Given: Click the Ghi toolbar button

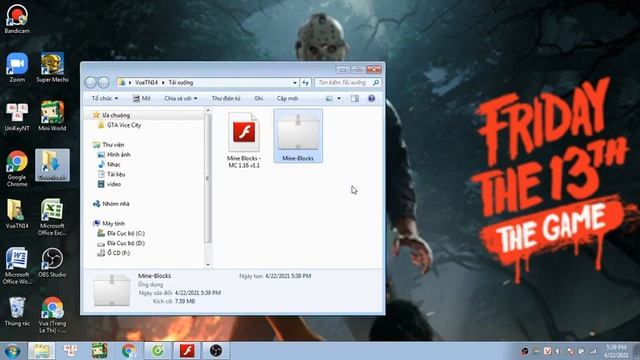Looking at the screenshot, I should point(258,98).
